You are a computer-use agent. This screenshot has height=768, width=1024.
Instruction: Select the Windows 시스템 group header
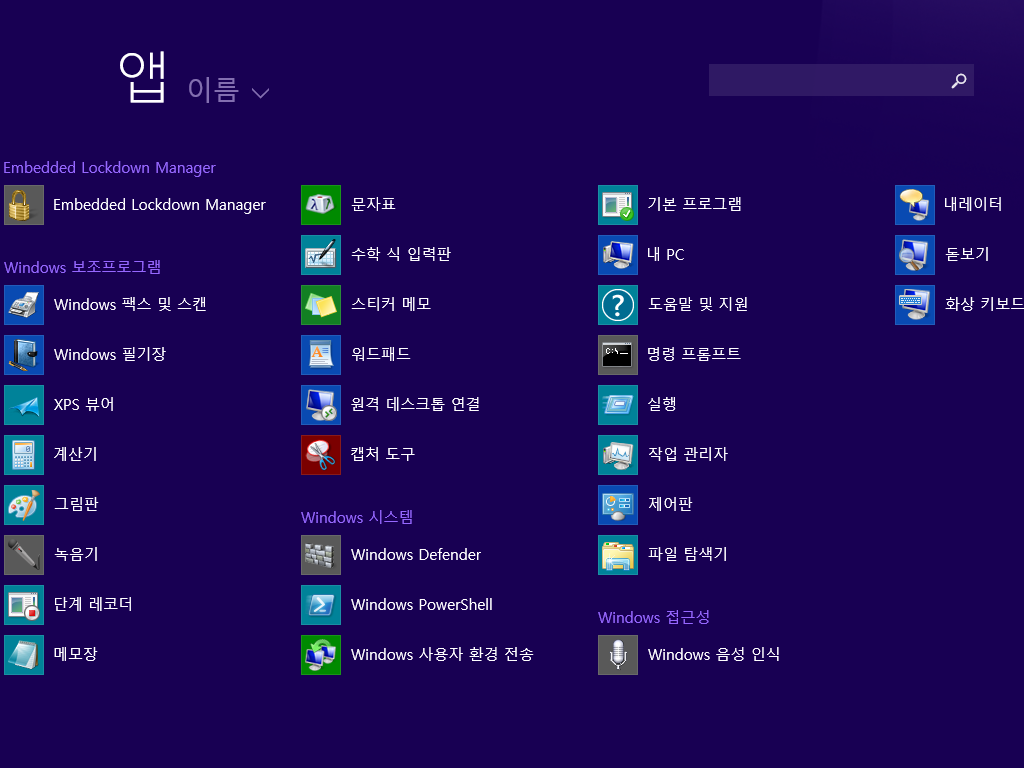point(357,517)
